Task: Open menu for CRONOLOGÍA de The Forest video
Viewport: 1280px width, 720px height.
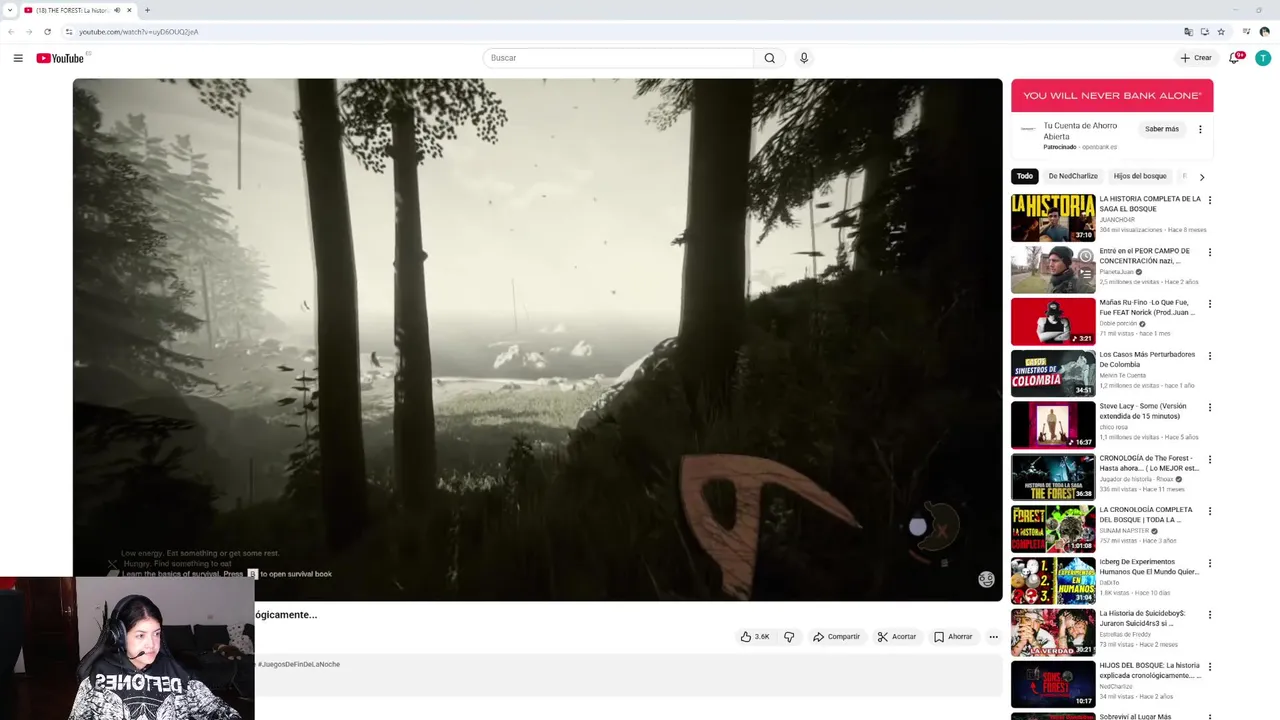Action: click(1210, 460)
